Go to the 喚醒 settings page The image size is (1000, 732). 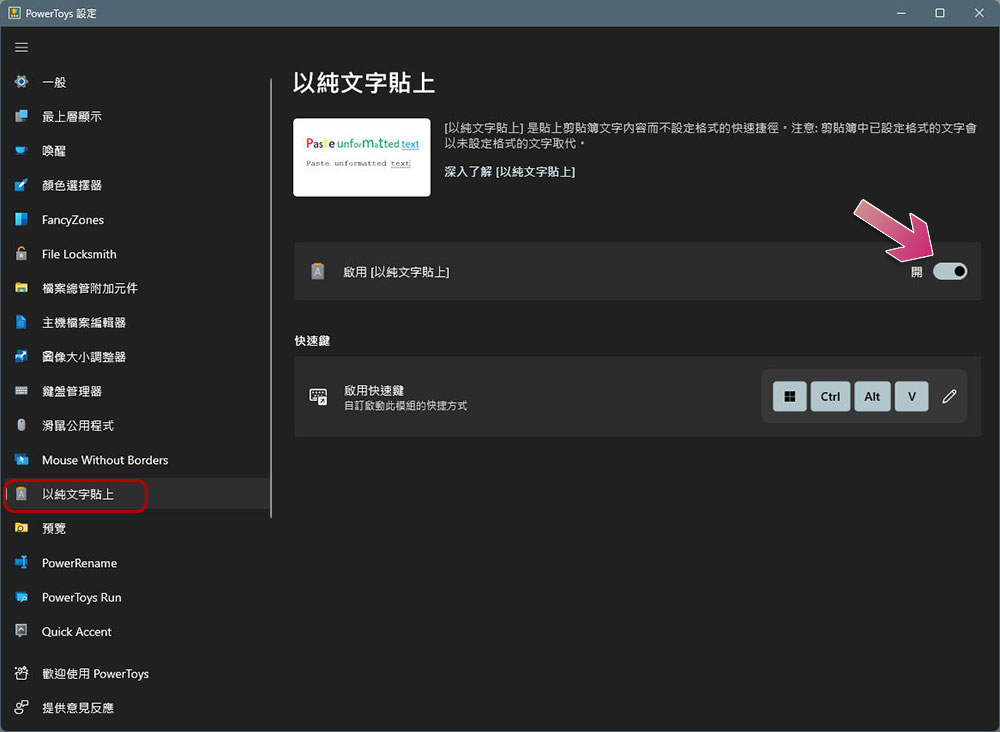pyautogui.click(x=54, y=151)
